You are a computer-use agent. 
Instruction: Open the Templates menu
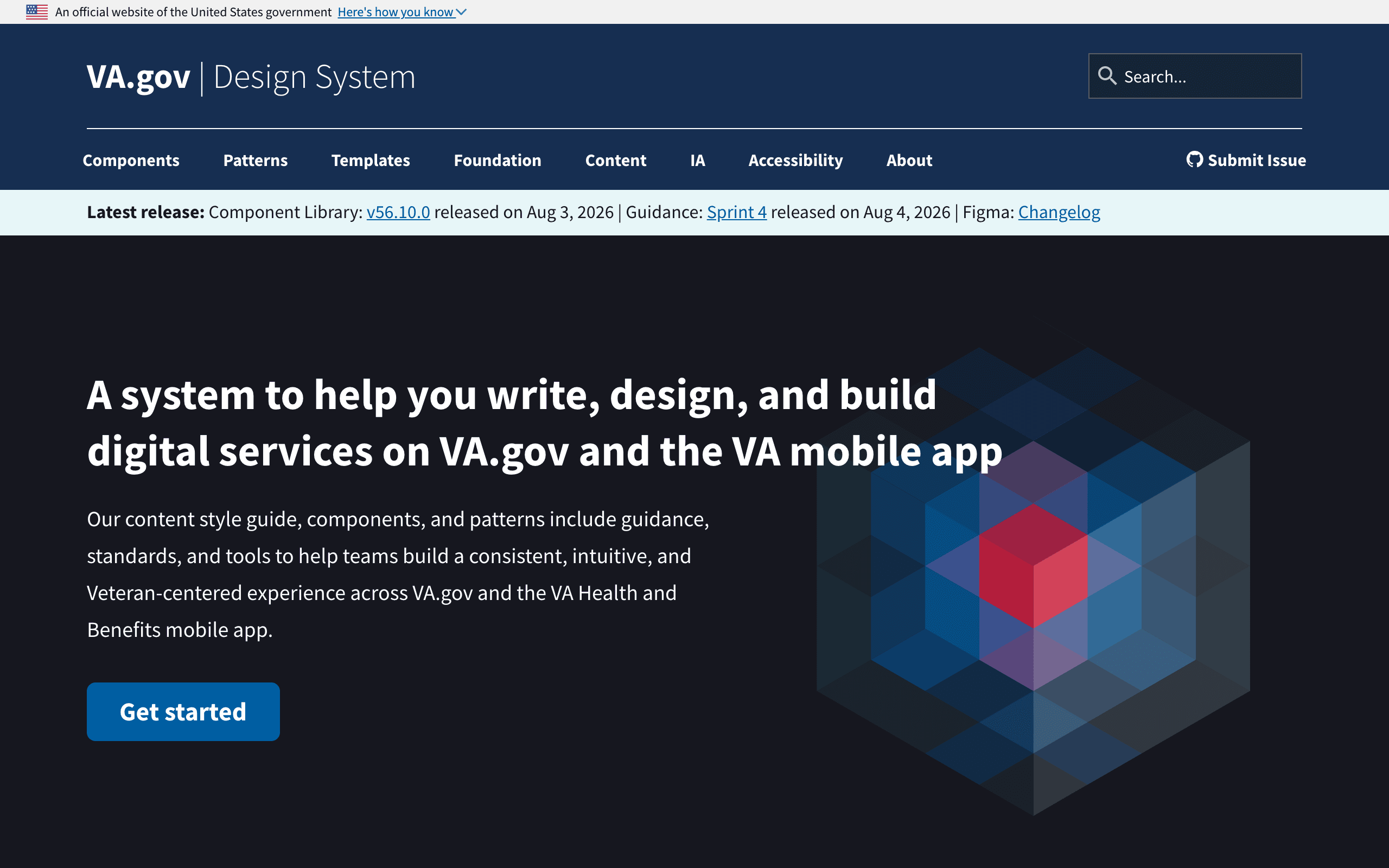pyautogui.click(x=371, y=160)
